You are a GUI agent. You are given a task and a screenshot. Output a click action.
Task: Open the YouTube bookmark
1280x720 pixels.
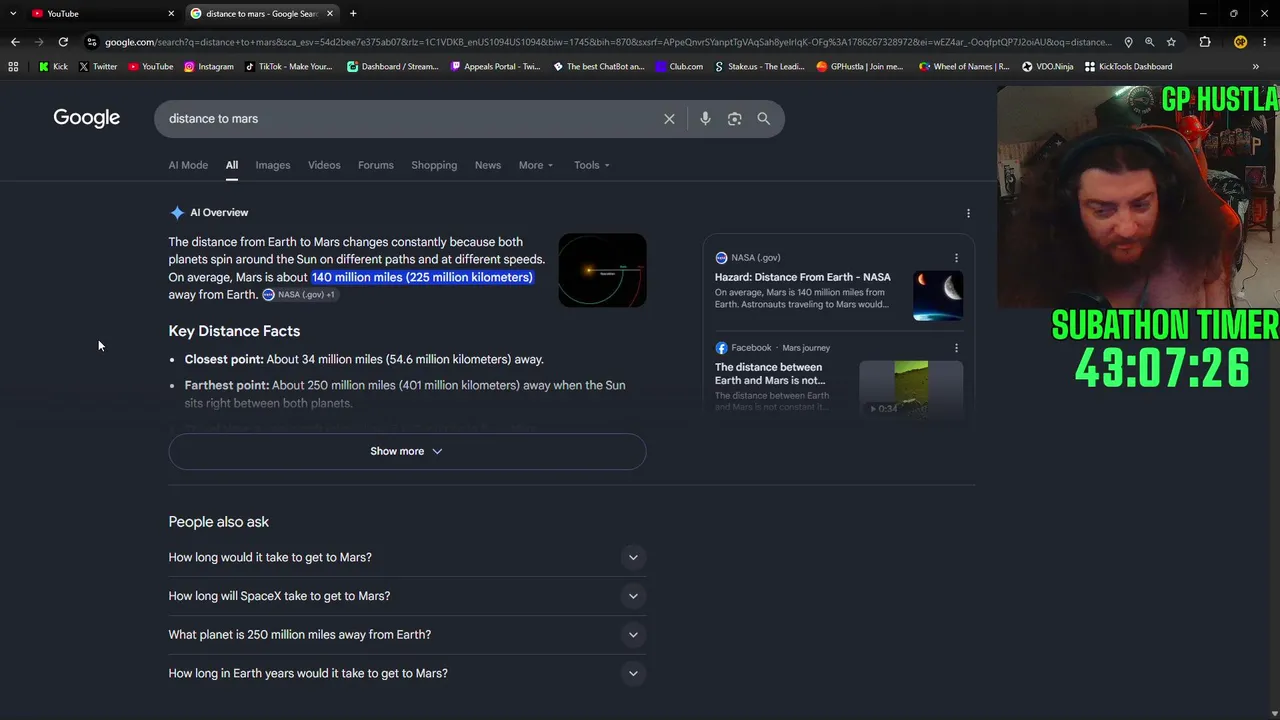coord(150,67)
